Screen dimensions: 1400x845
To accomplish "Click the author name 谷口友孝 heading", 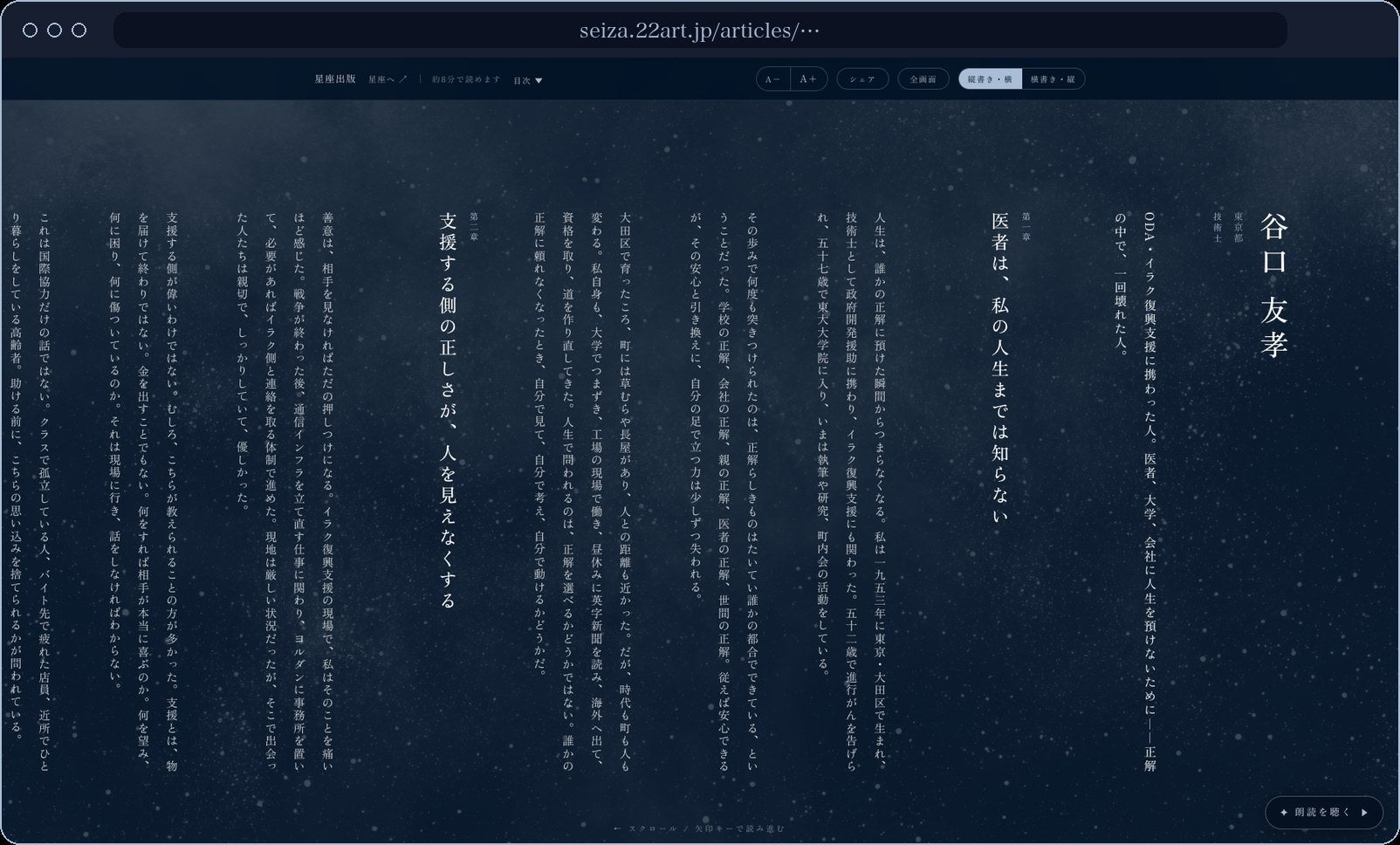I will pos(1274,285).
